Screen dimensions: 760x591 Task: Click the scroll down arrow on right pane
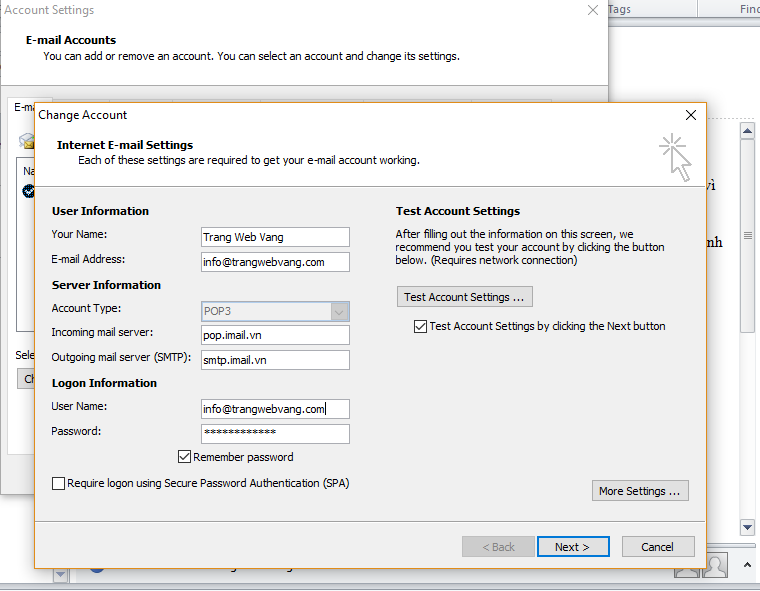(x=747, y=527)
